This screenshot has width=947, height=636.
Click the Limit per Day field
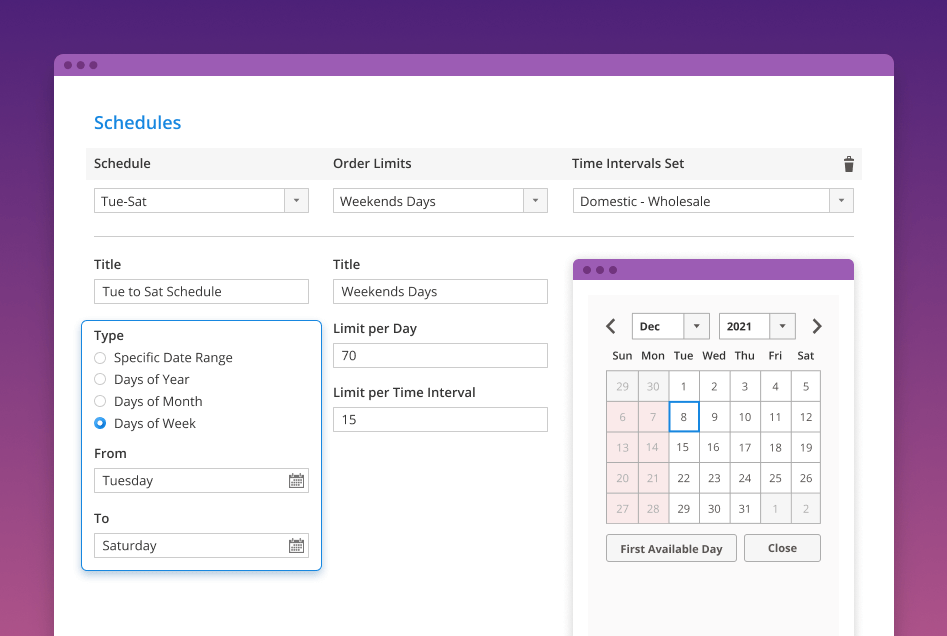[440, 356]
